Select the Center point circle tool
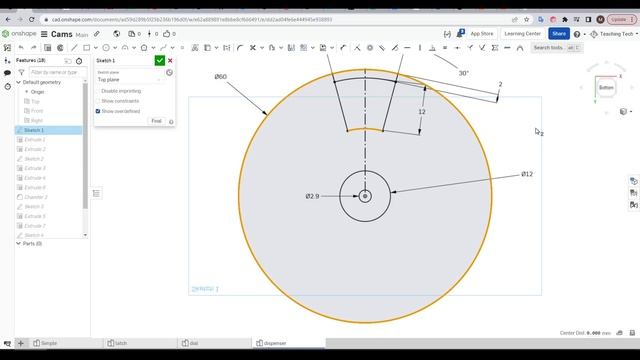The image size is (640, 360). (106, 48)
